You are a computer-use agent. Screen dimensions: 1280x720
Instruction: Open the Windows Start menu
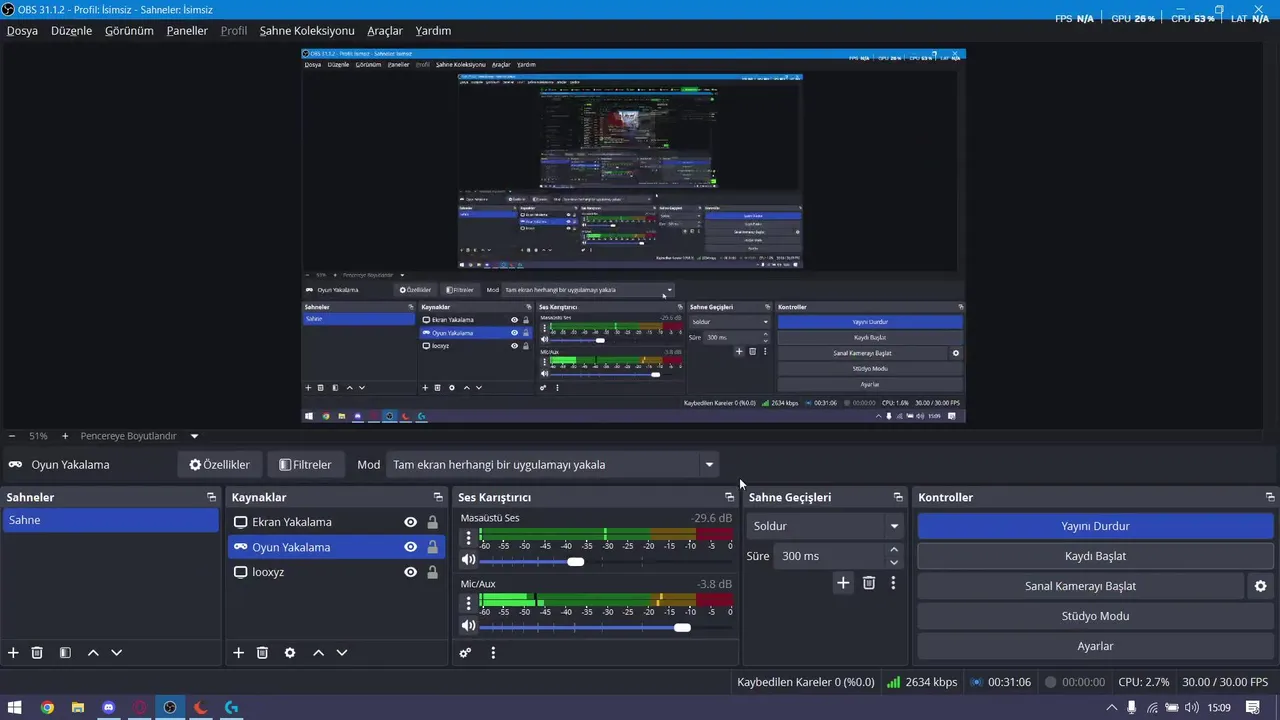point(15,708)
